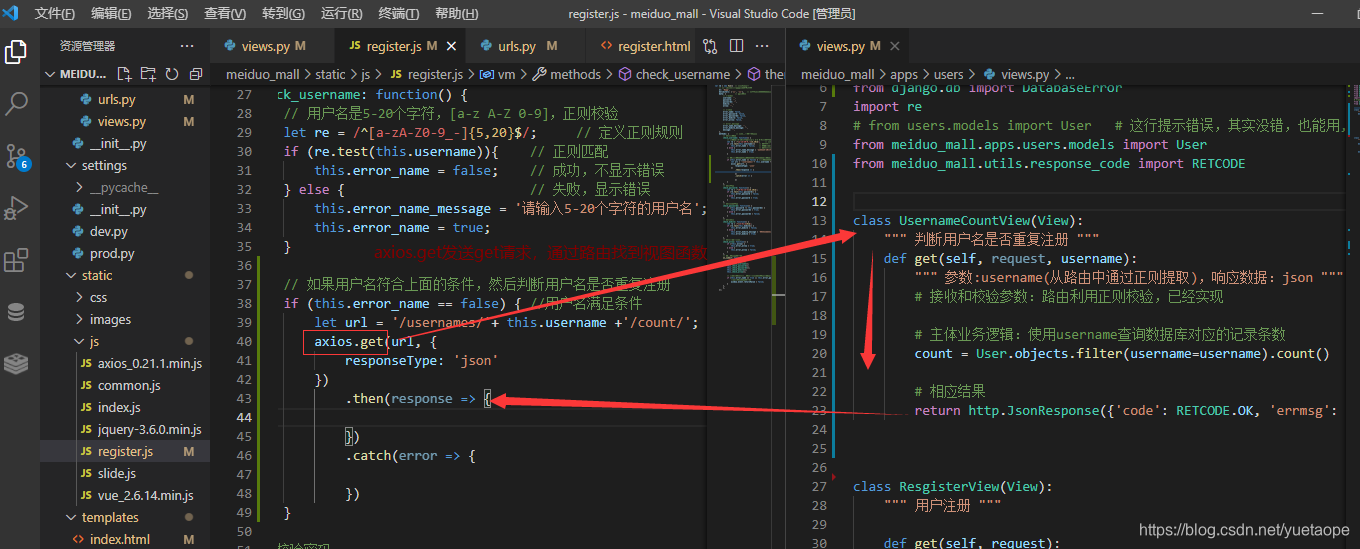Open the 编辑(E) menu
This screenshot has width=1360, height=549.
[111, 14]
